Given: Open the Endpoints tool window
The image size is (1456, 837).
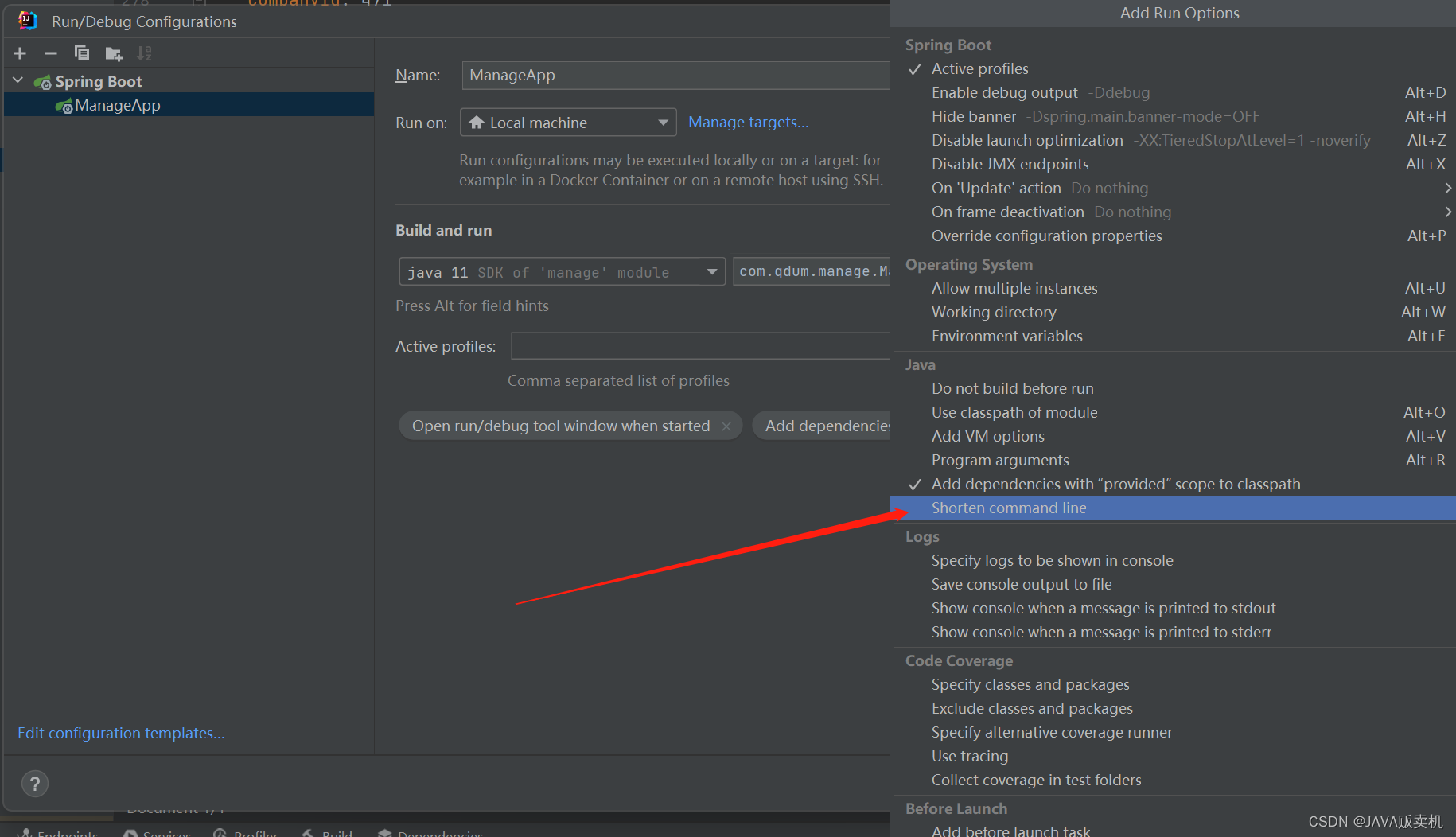Looking at the screenshot, I should point(59,832).
